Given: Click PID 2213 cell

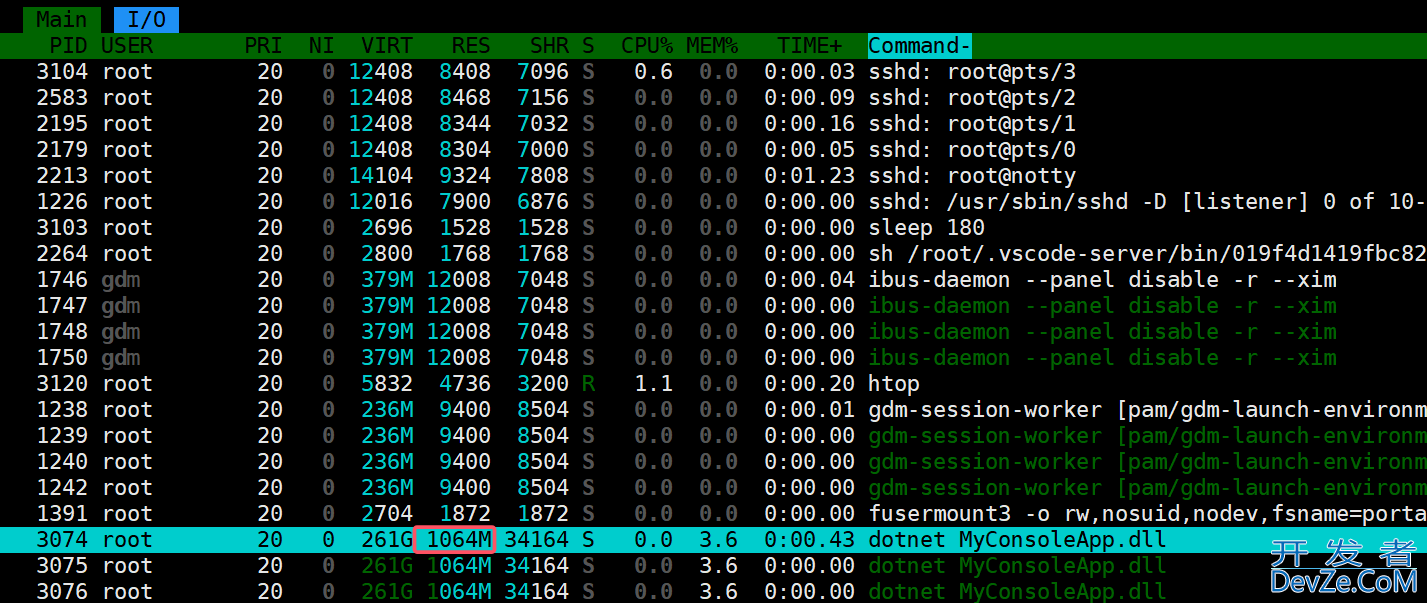Looking at the screenshot, I should click(62, 176).
